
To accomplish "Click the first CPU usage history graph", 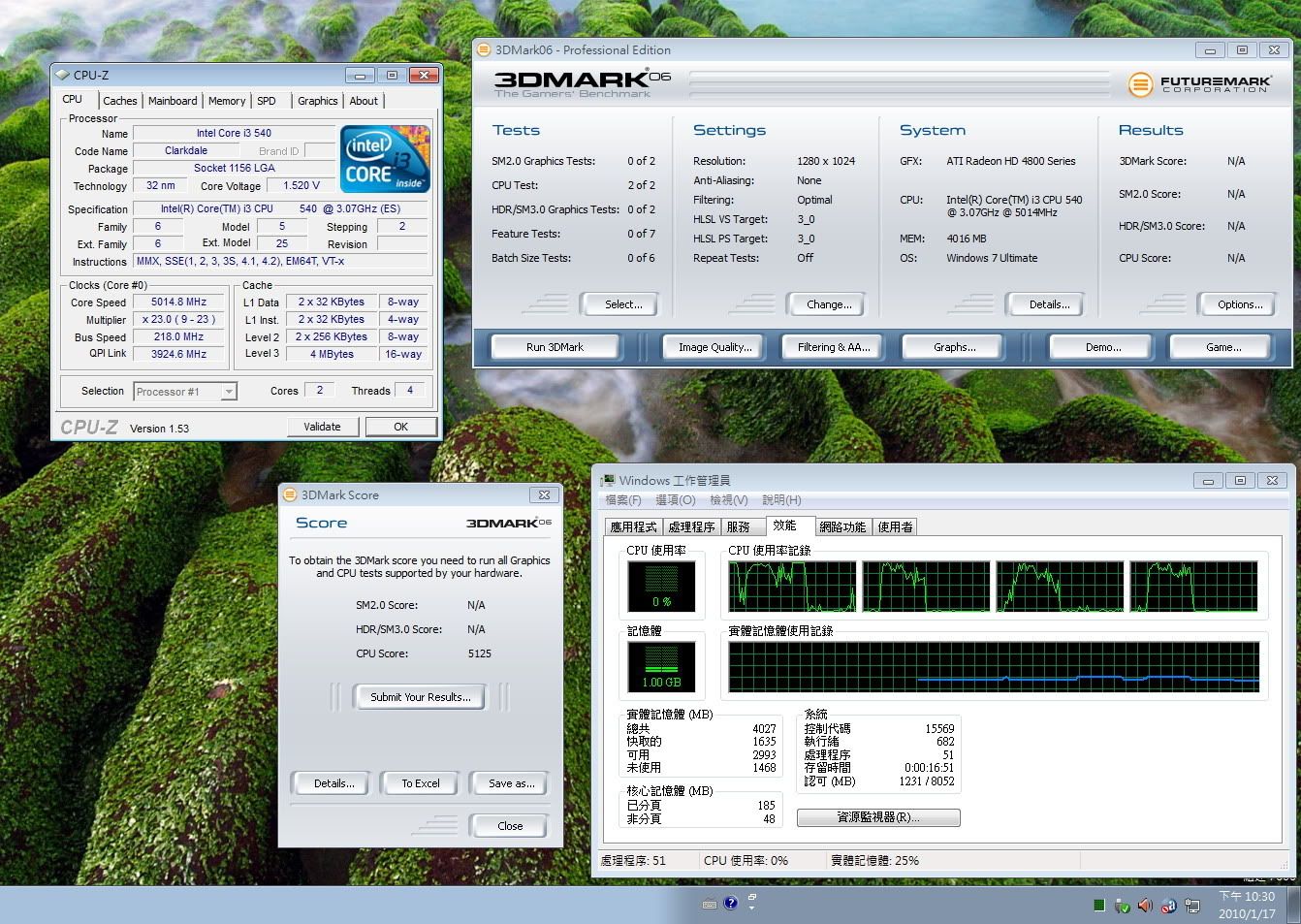I will (x=792, y=586).
